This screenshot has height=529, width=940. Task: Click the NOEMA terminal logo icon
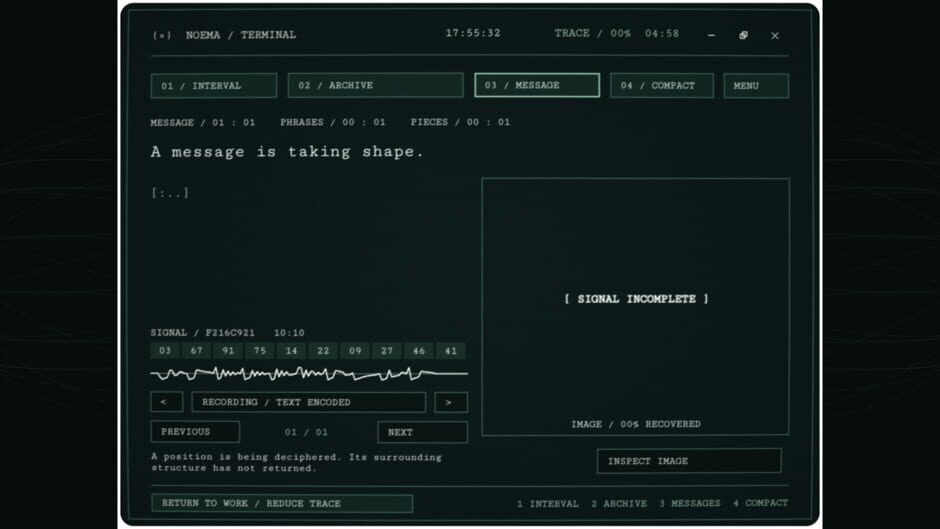tap(162, 35)
